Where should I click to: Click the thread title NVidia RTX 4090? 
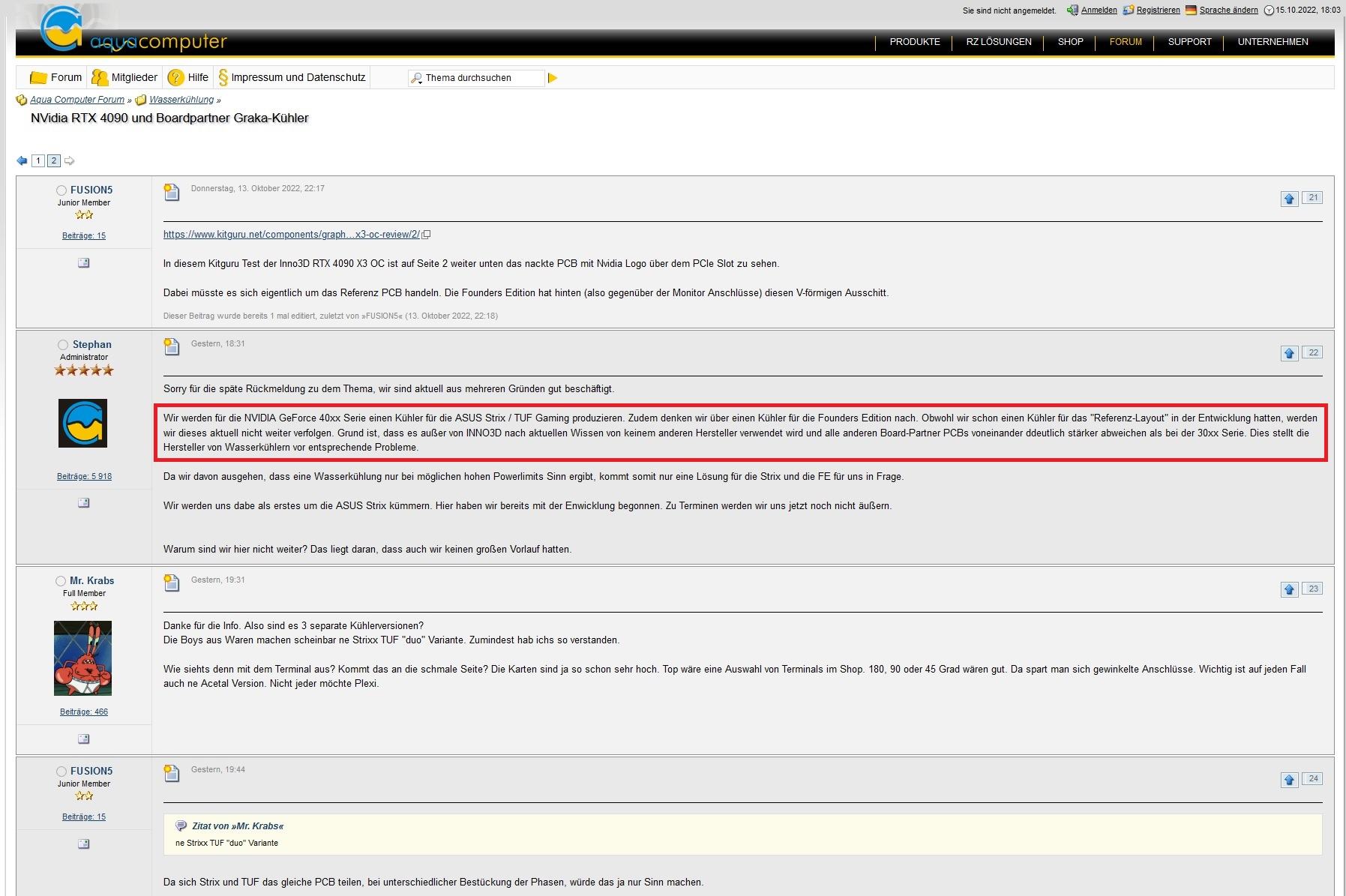[170, 118]
